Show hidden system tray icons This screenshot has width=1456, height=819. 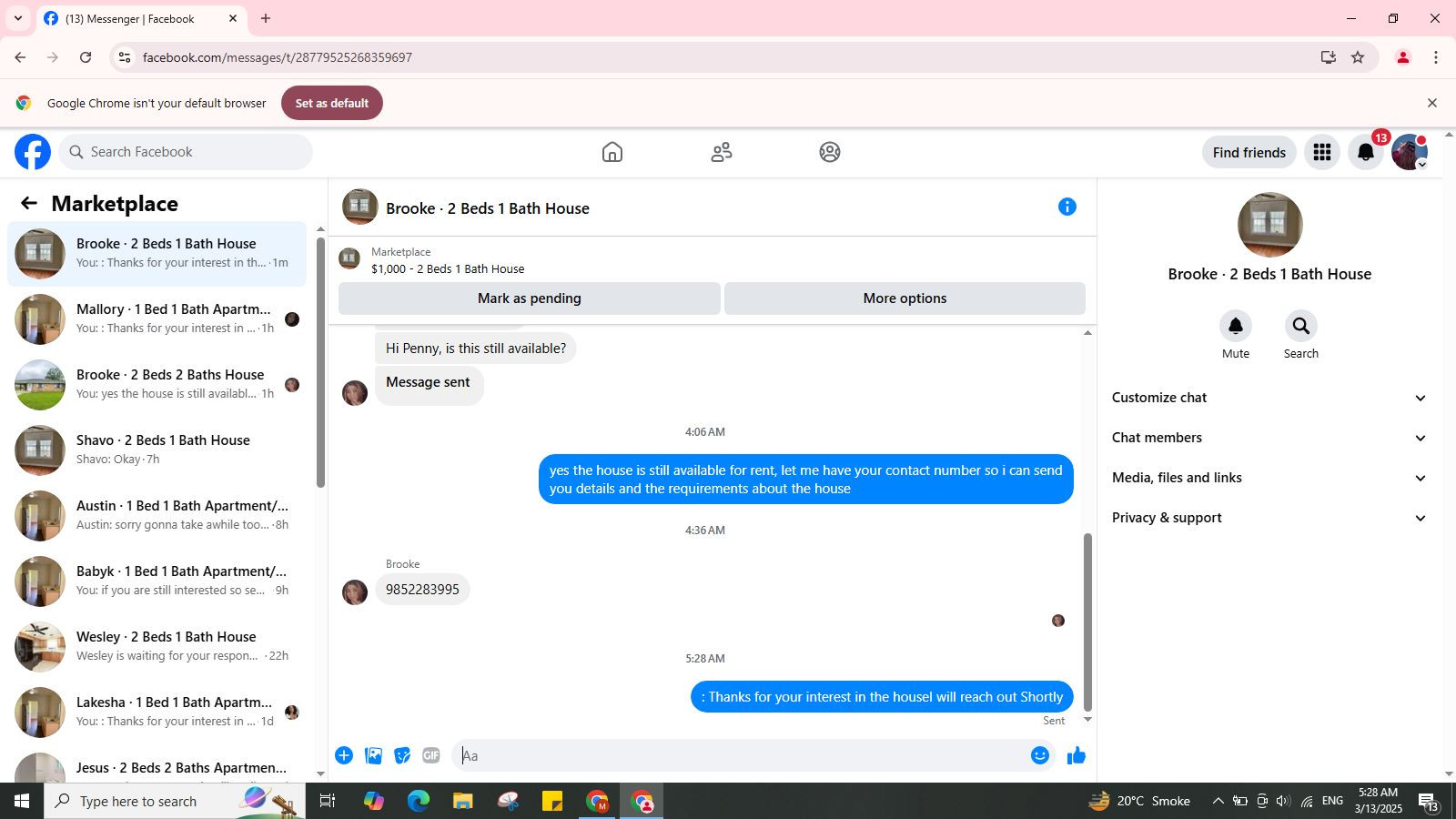(x=1218, y=801)
